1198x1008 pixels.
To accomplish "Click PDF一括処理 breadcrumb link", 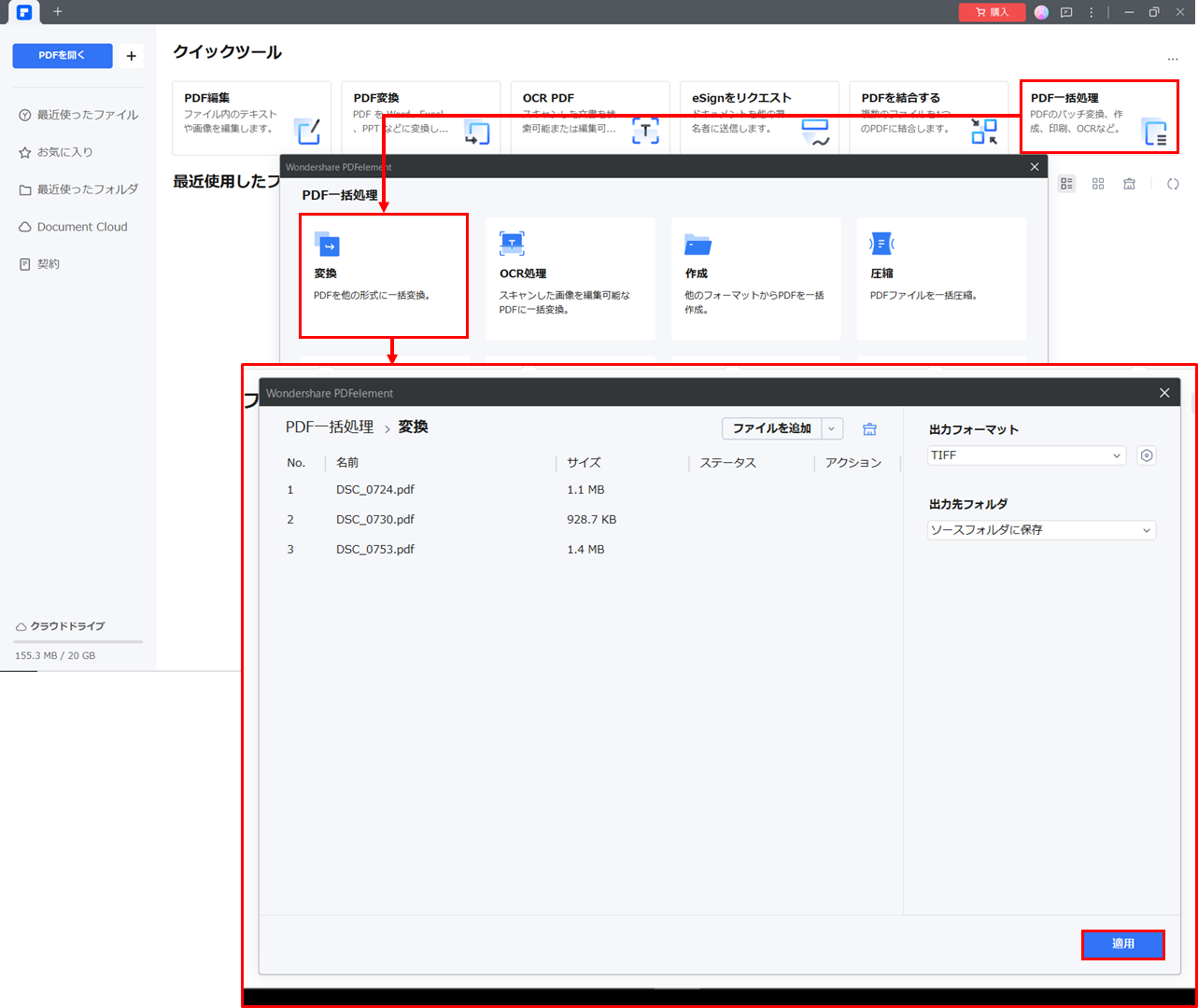I will 330,427.
